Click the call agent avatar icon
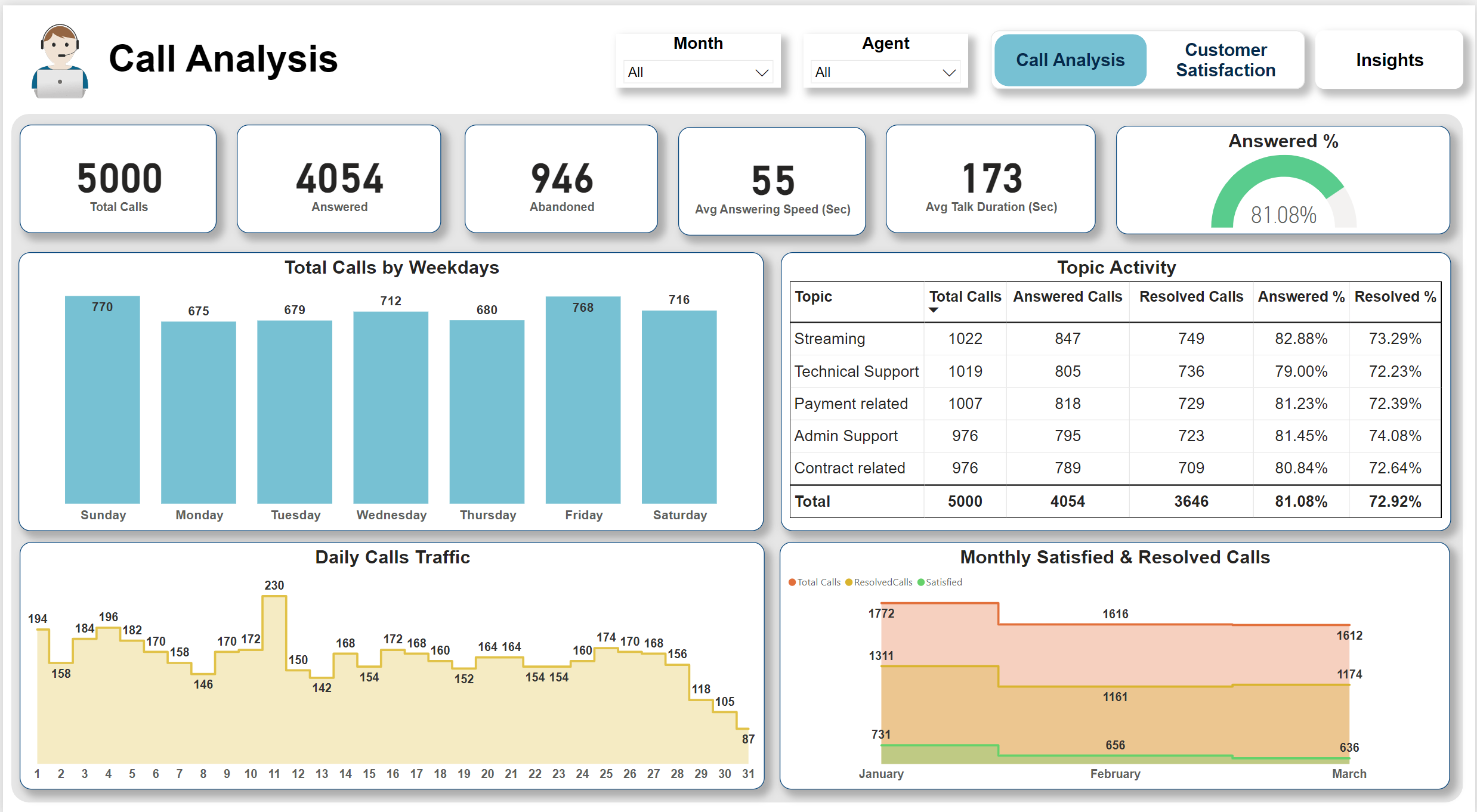1477x812 pixels. (60, 61)
